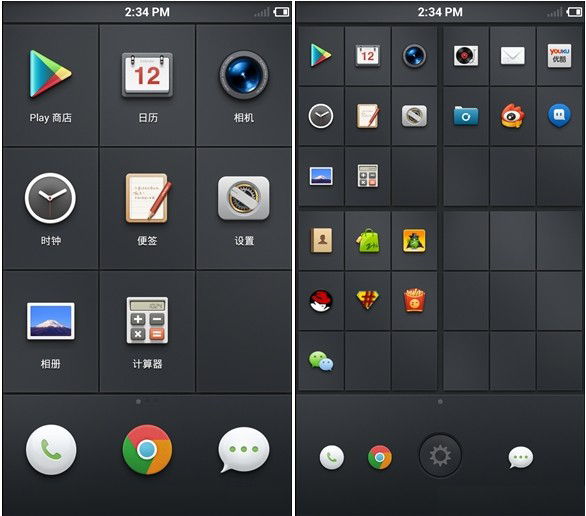Open the Youku video app
Viewport: 586px width, 516px height.
pyautogui.click(x=559, y=56)
